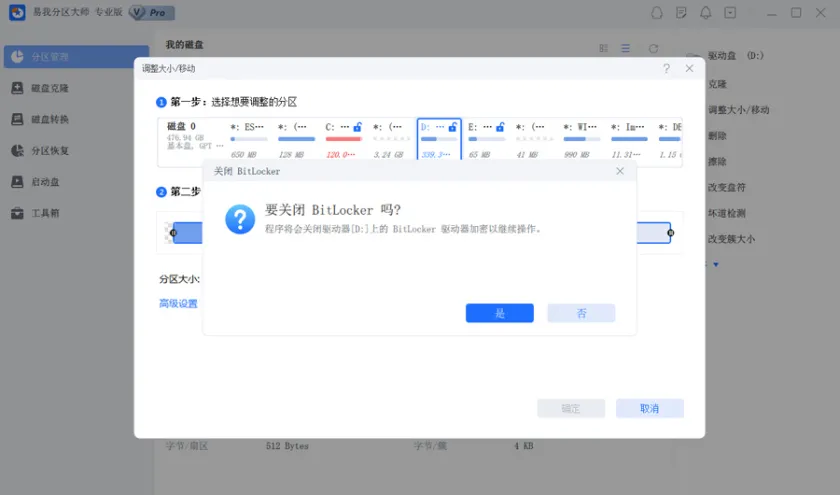Click the first title bar notification icon
The image size is (840, 495).
[657, 12]
